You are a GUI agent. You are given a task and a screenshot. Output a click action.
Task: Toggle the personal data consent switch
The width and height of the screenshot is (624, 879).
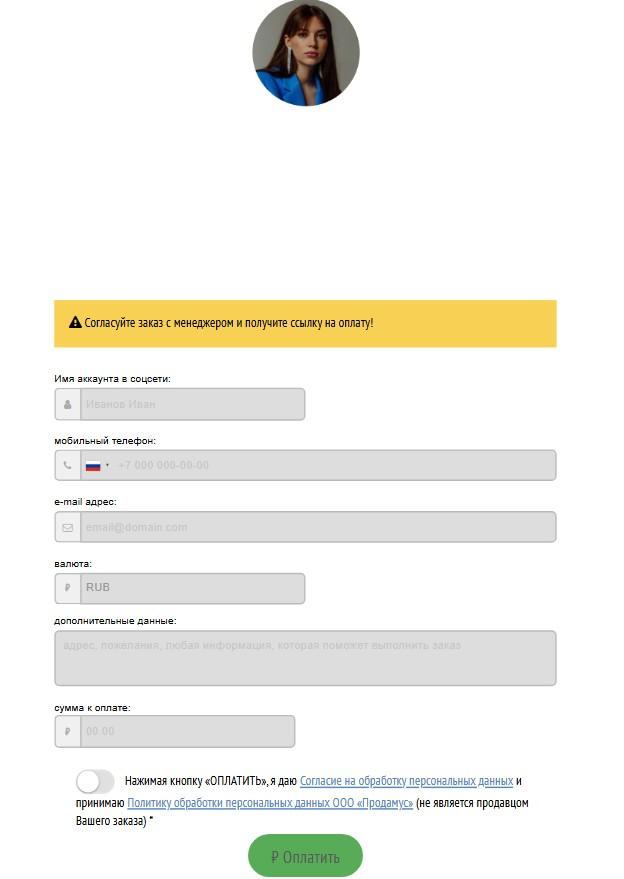tap(95, 782)
